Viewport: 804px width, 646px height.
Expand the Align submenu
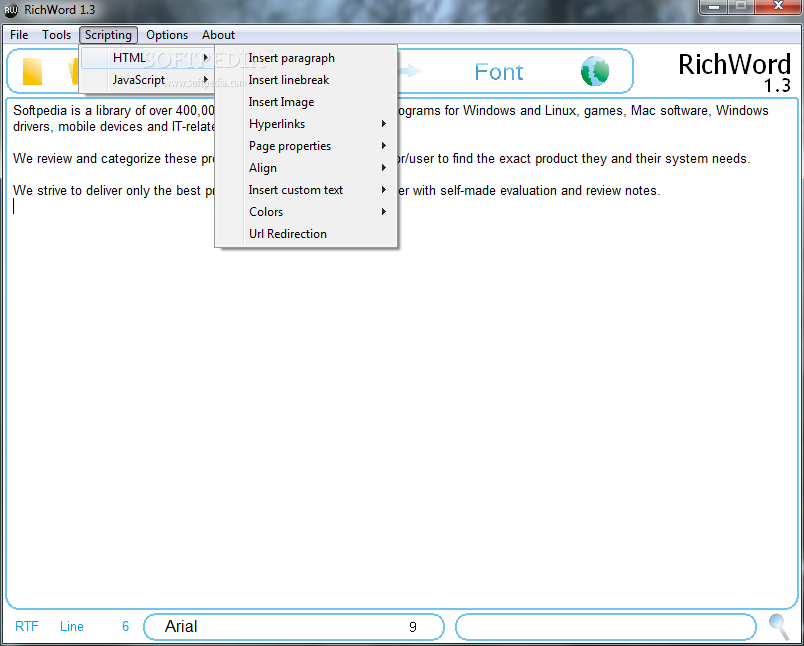306,168
